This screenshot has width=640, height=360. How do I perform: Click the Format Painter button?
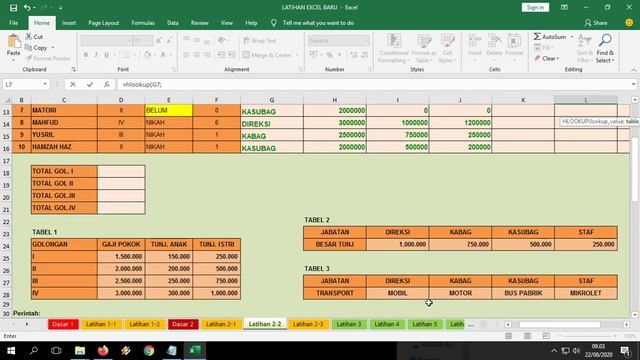point(47,58)
